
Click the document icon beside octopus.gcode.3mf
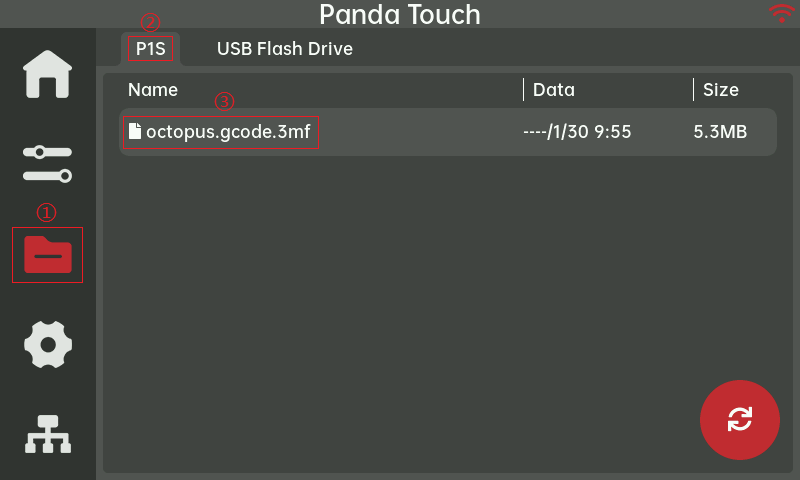click(x=135, y=131)
